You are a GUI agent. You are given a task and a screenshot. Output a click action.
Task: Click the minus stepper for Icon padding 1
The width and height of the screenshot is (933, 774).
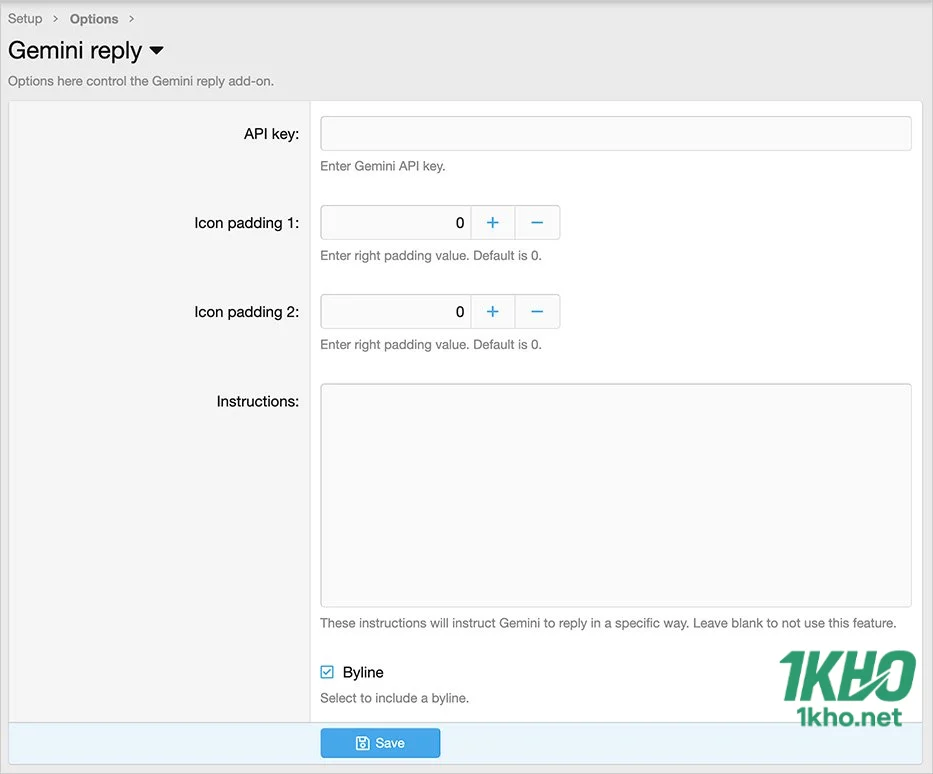537,222
